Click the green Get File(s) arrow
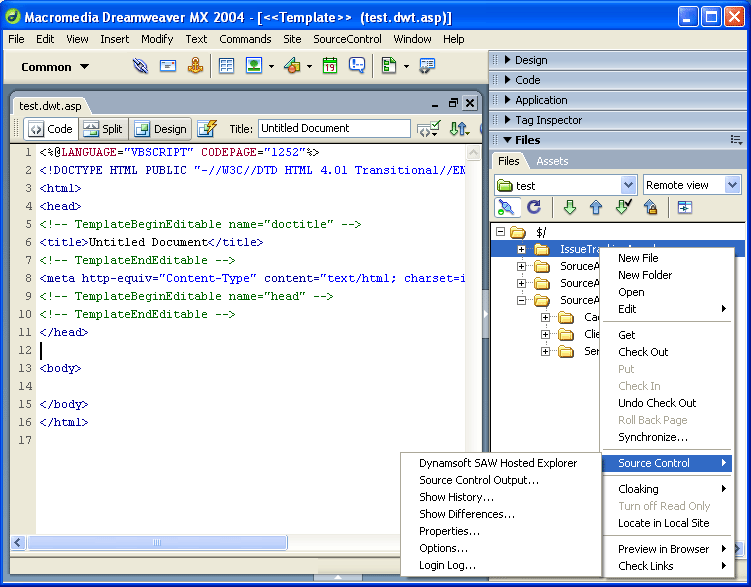 tap(569, 207)
